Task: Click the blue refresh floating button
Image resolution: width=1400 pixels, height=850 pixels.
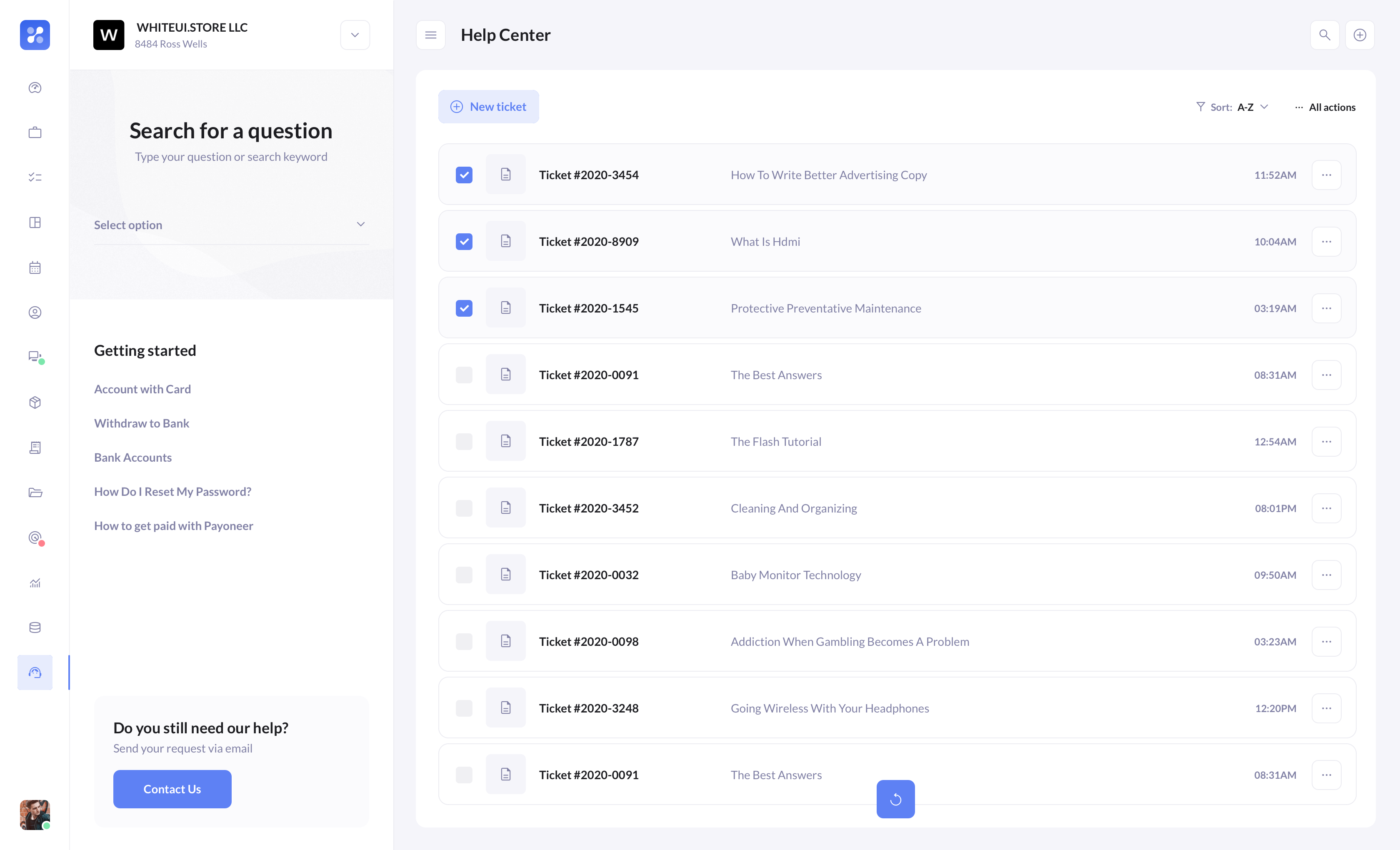Action: pos(895,799)
